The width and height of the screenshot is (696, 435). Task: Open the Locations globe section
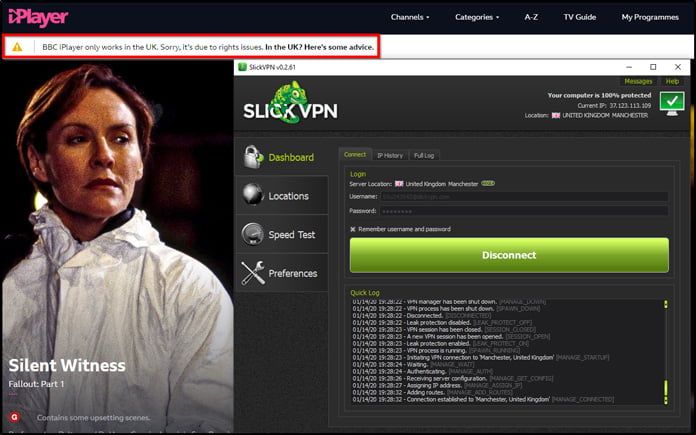coord(282,195)
